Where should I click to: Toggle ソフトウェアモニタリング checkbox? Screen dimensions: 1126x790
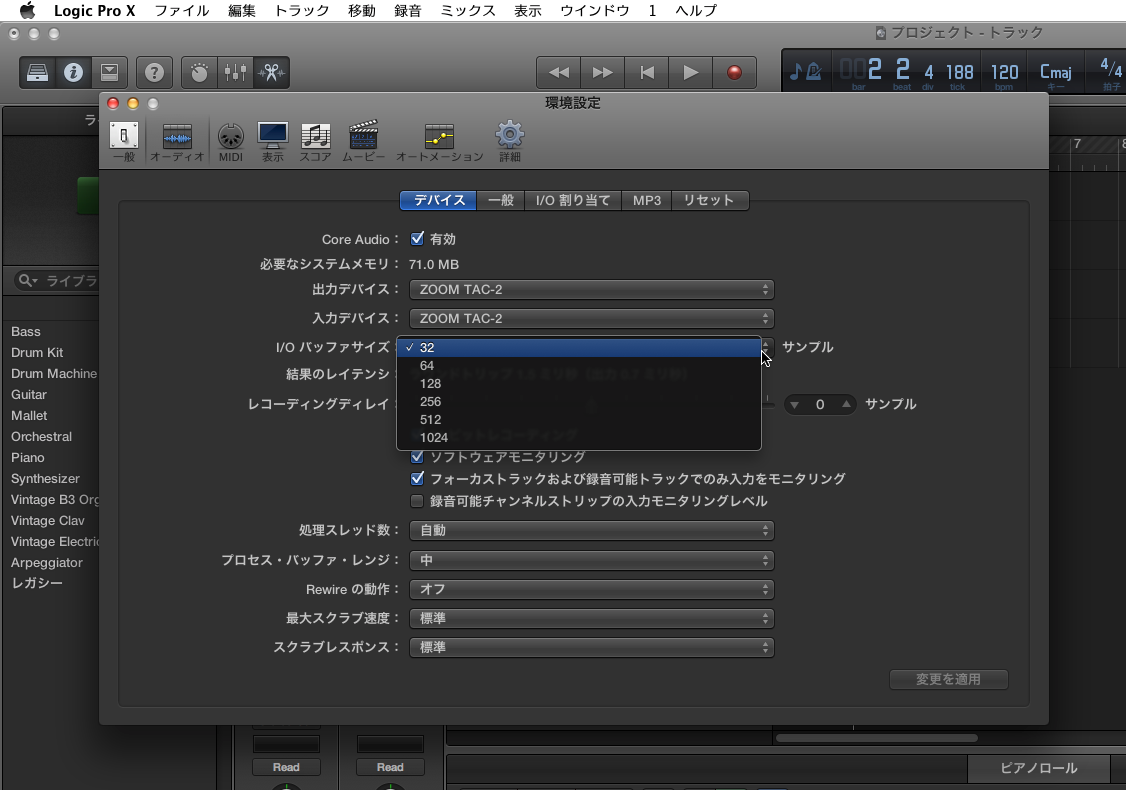pyautogui.click(x=417, y=456)
